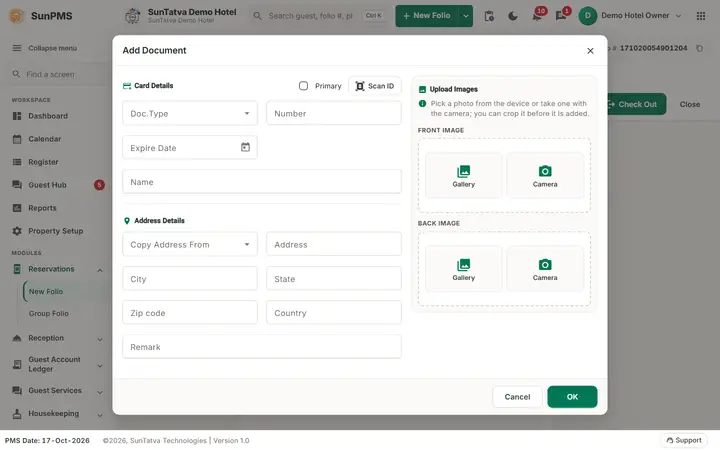Choose Gallery for the front image
Screen dimensions: 720x450
[463, 176]
